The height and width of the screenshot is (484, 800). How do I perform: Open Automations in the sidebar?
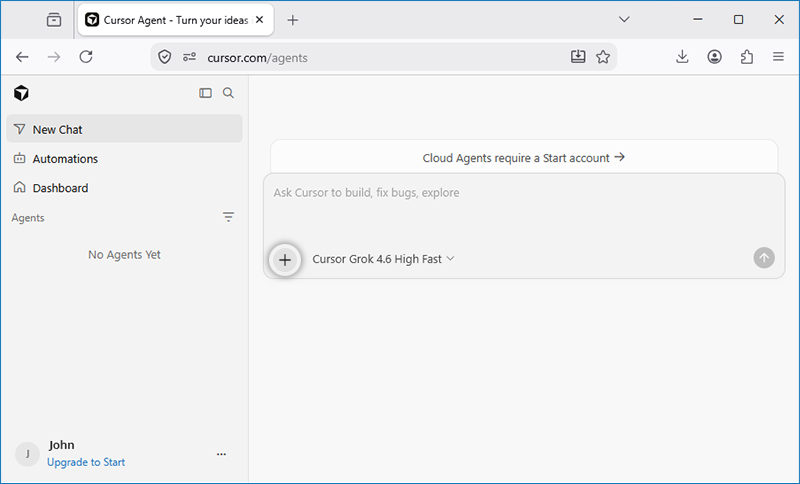tap(124, 159)
